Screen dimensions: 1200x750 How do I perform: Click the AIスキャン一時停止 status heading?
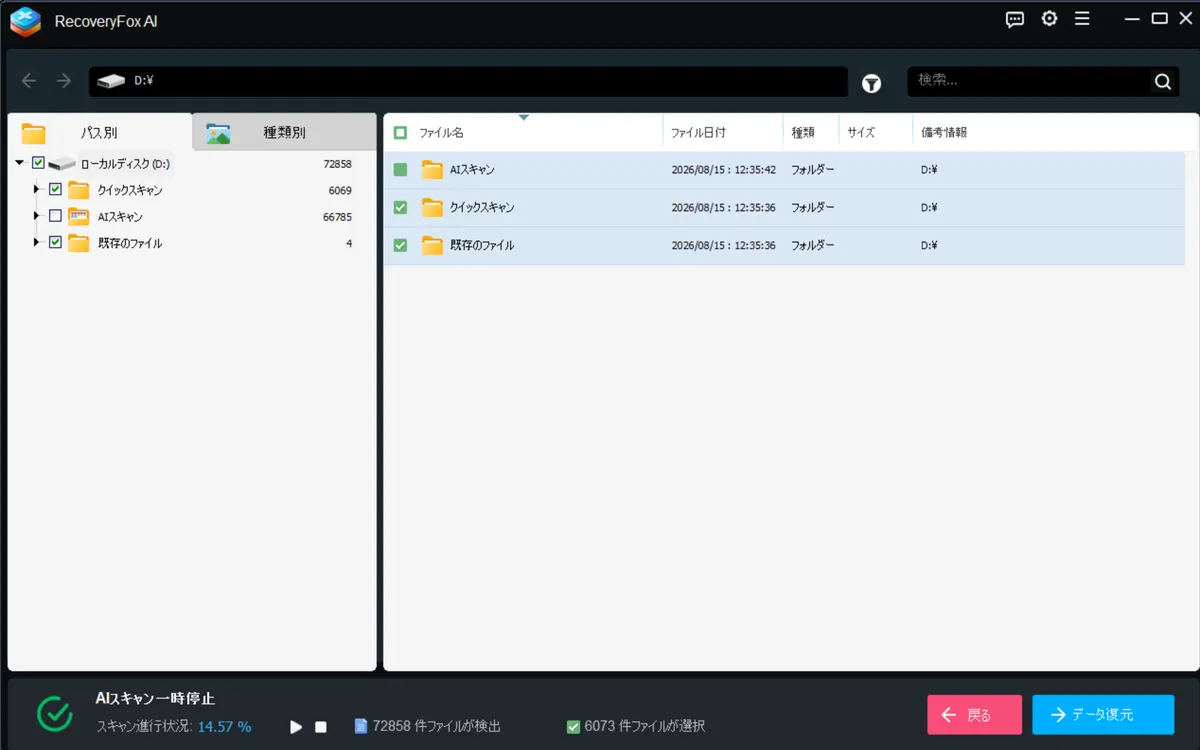point(155,698)
